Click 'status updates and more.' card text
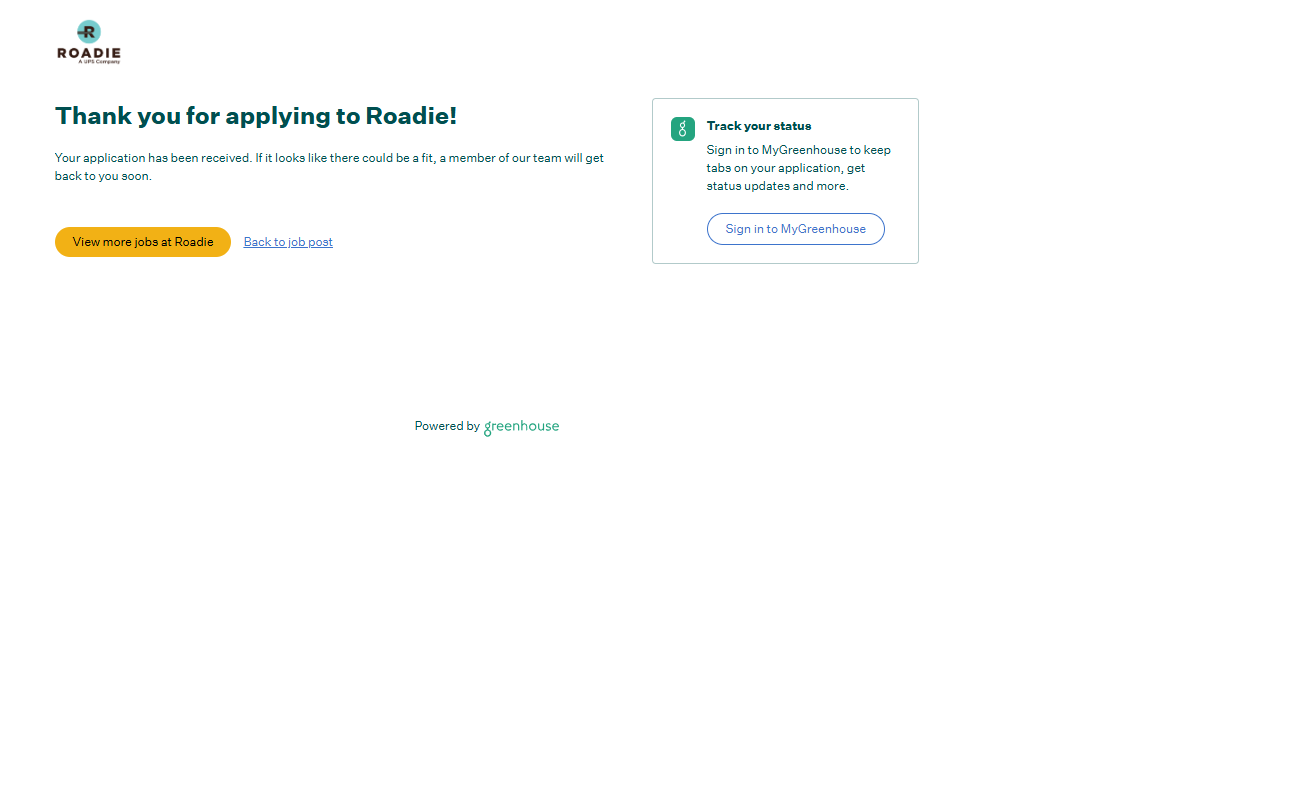The image size is (1297, 785). pyautogui.click(x=777, y=186)
